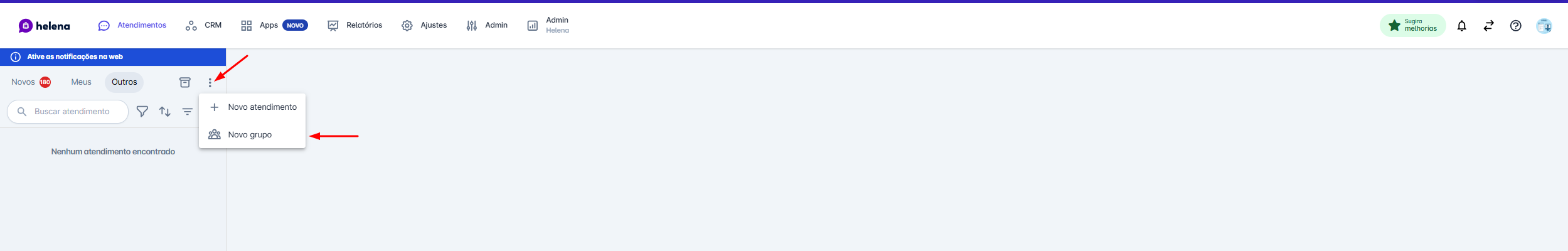
Task: Open the notifications bell icon
Action: coord(1461,26)
